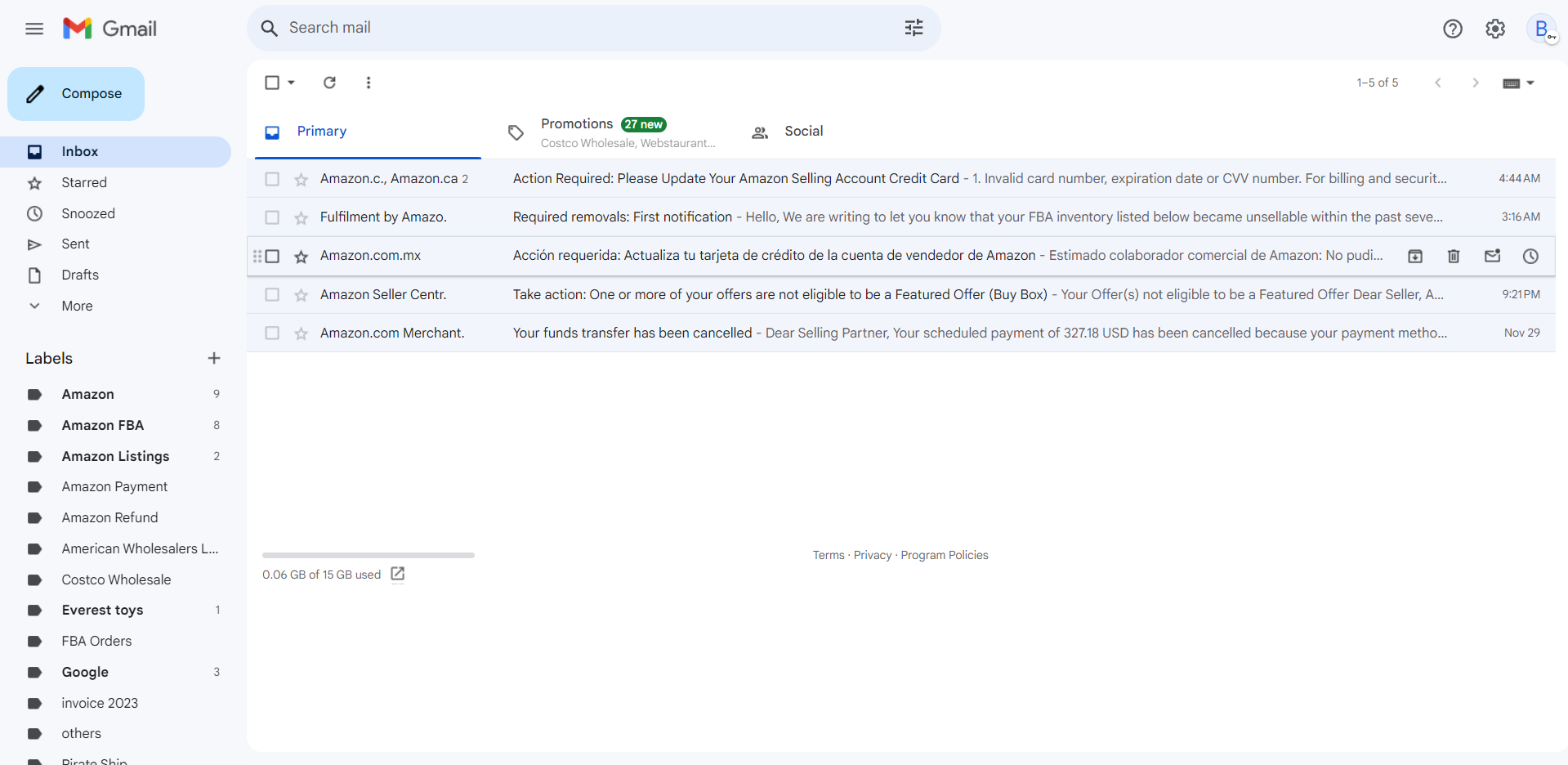Star the Amazon Seller Central email
This screenshot has height=765, width=1568.
(x=302, y=294)
